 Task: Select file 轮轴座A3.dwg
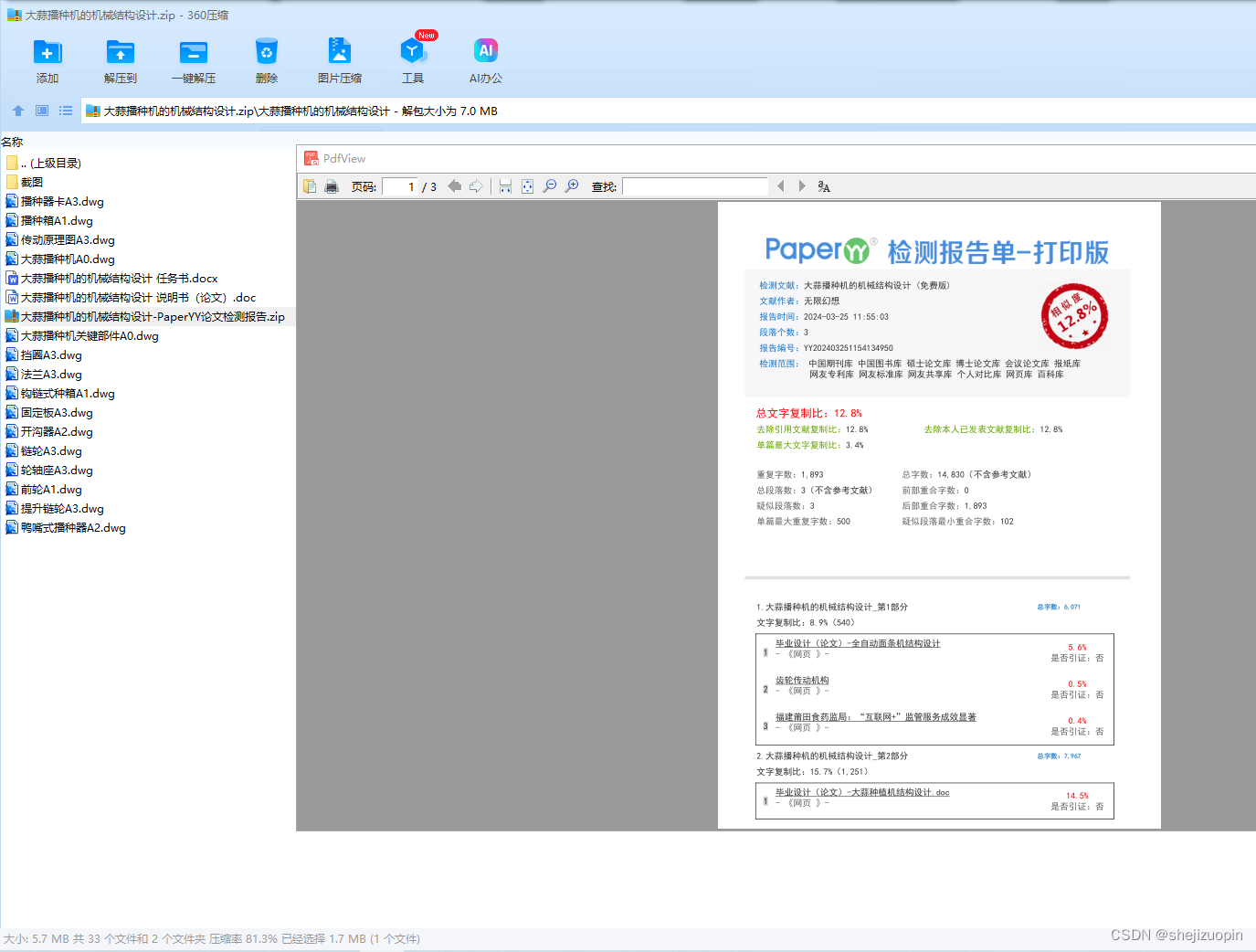pos(49,470)
